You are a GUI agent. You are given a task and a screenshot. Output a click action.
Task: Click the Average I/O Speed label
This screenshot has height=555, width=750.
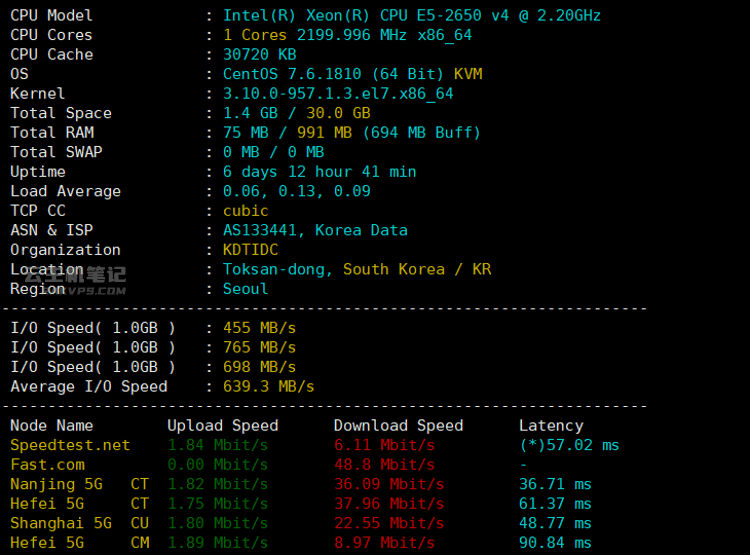click(x=89, y=387)
